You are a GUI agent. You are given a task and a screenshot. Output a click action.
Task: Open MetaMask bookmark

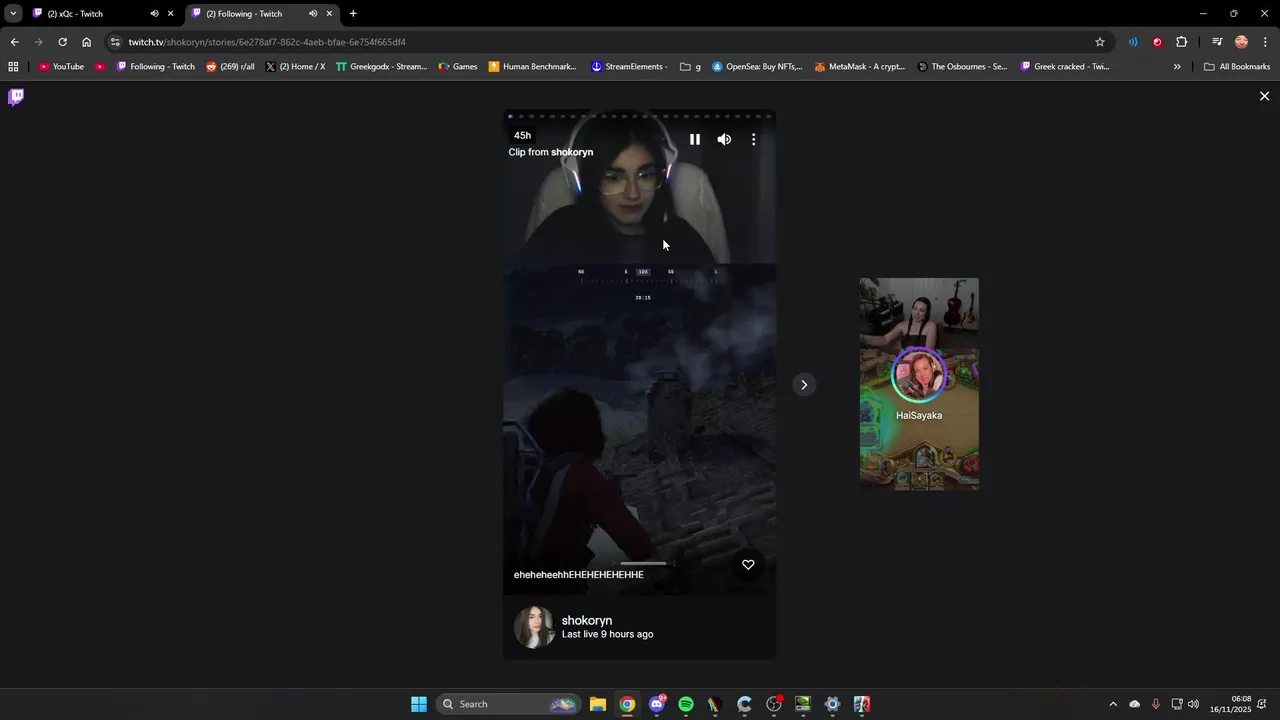click(859, 67)
